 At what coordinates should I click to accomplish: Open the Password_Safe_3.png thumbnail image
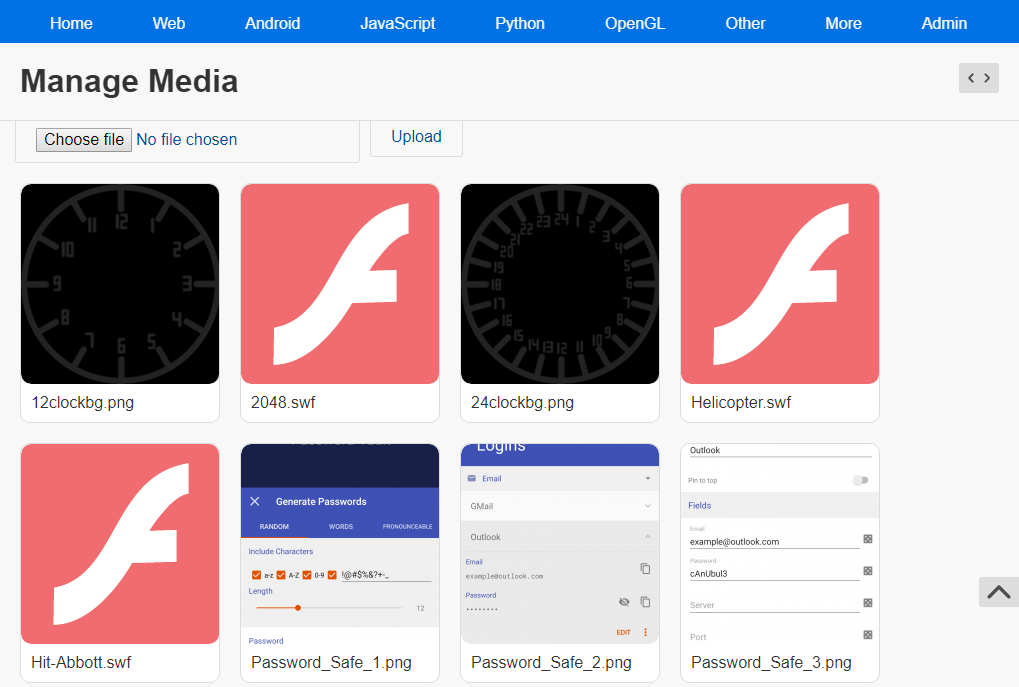click(780, 544)
